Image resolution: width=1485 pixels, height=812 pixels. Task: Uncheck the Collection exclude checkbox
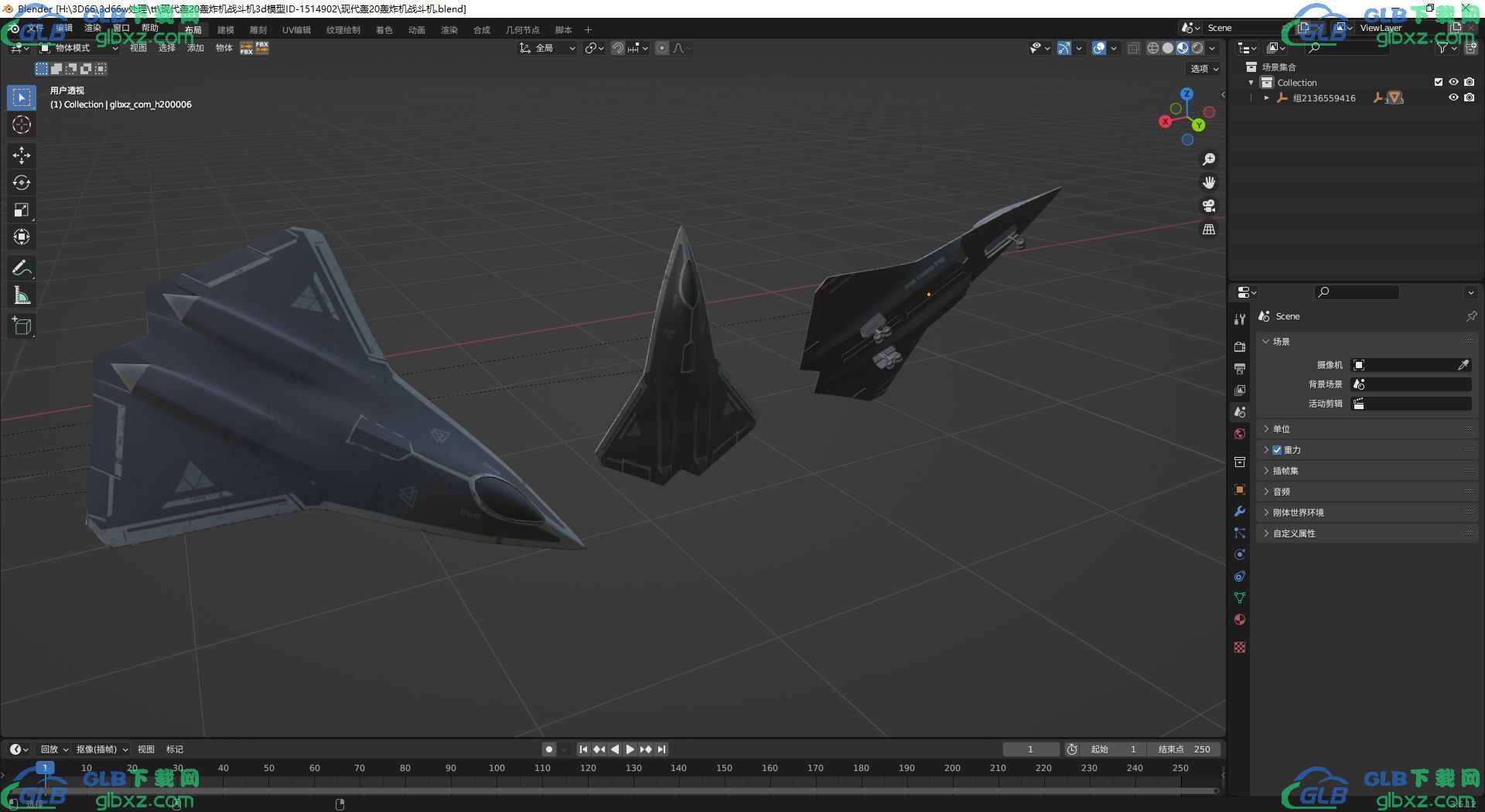1439,82
